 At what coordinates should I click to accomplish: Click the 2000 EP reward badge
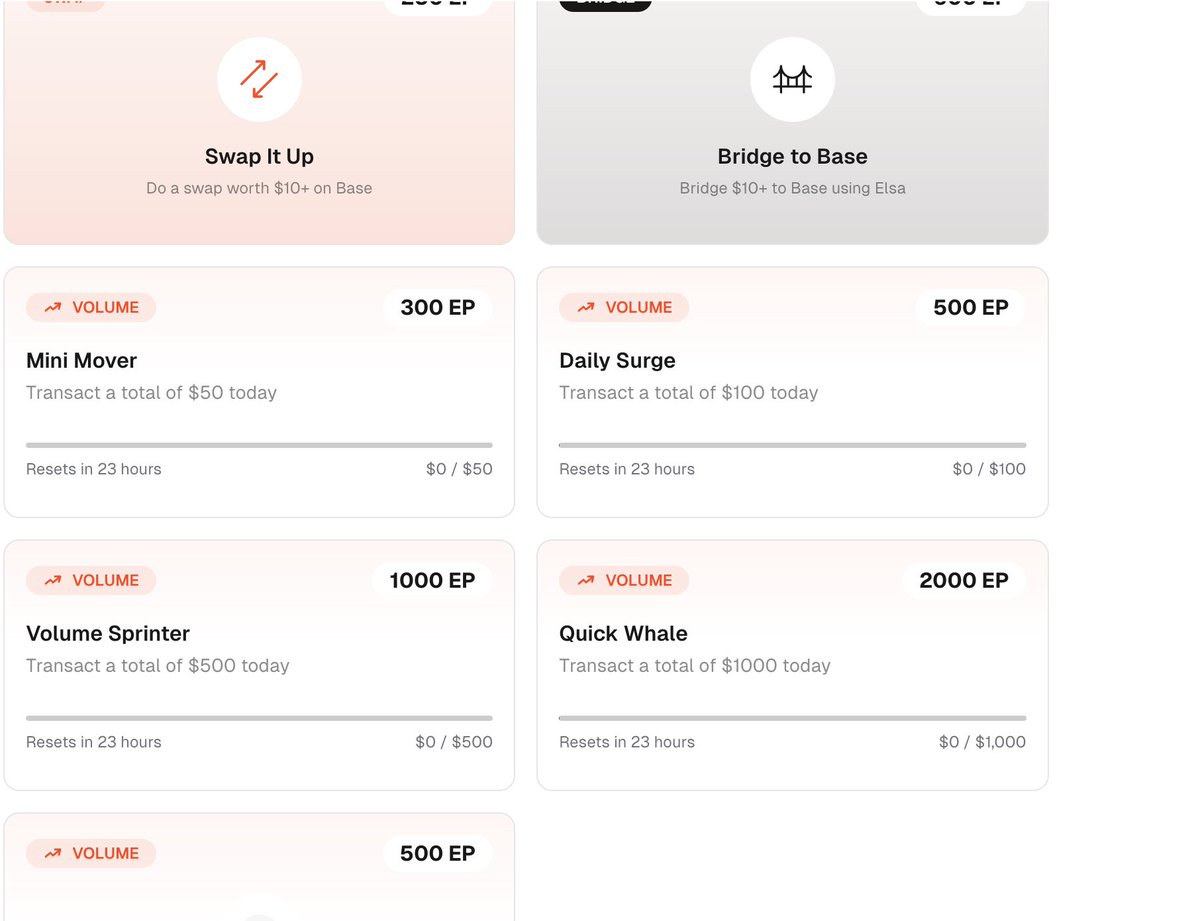(x=963, y=581)
